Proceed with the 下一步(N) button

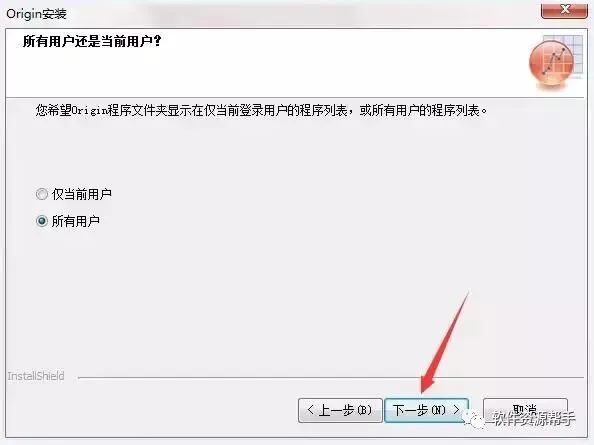(427, 410)
